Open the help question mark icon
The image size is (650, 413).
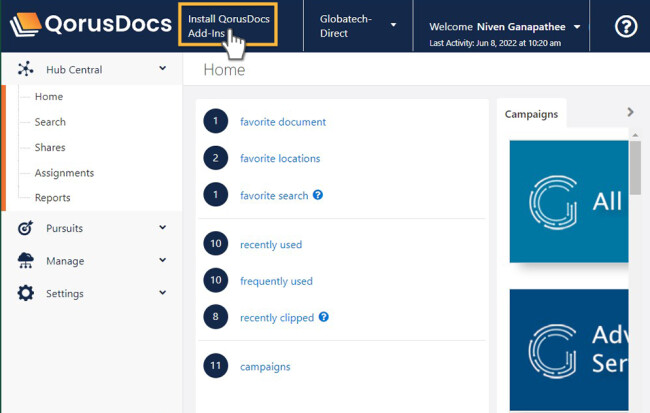point(626,27)
